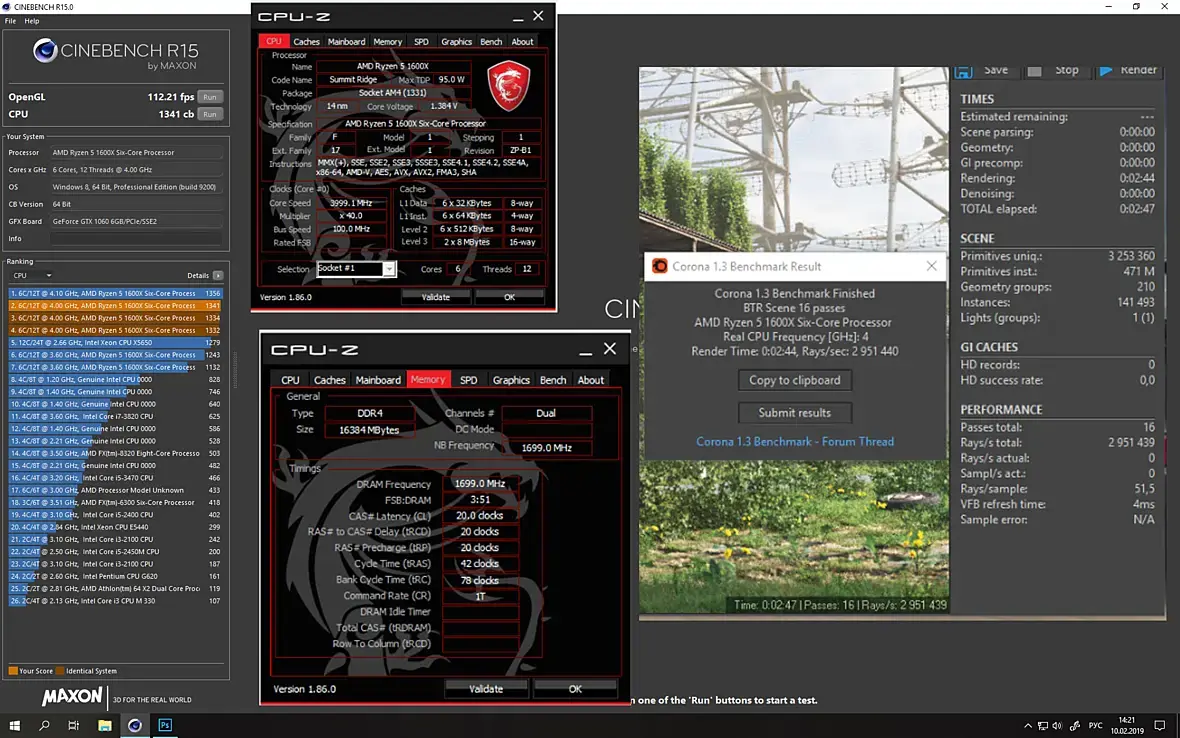Open Bench tab in lower CPU-Z
Screen dimensions: 1180x738
pos(552,380)
